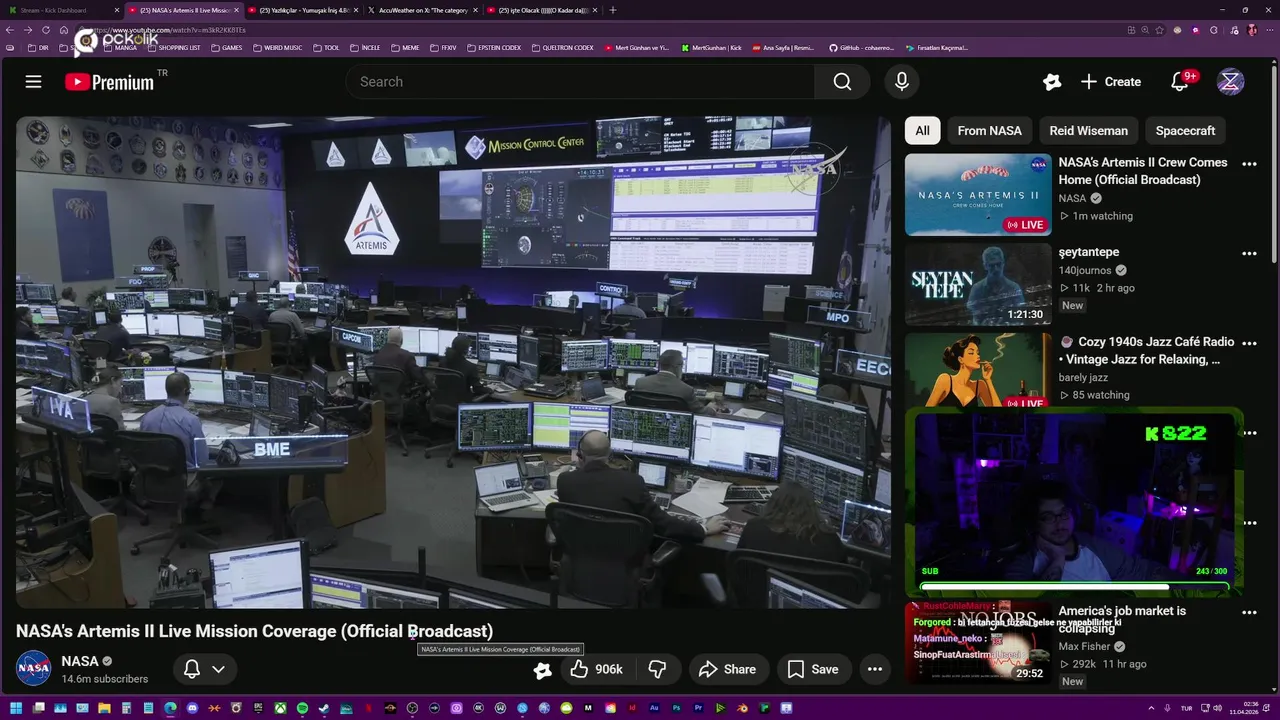
Task: Open WEIRD MUSIC bookmarks folder
Action: tap(278, 47)
